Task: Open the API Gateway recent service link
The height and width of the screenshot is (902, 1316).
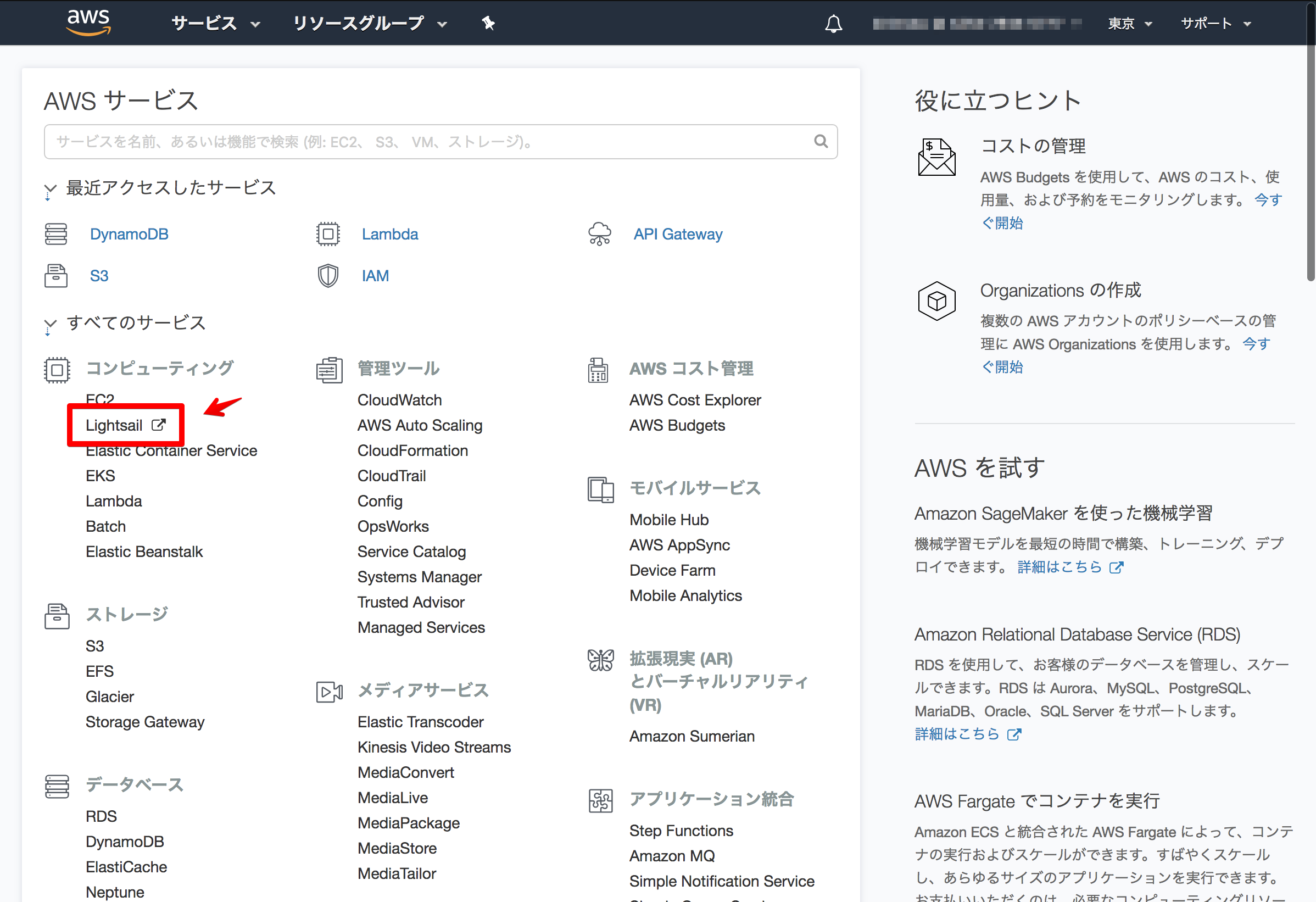Action: click(678, 234)
